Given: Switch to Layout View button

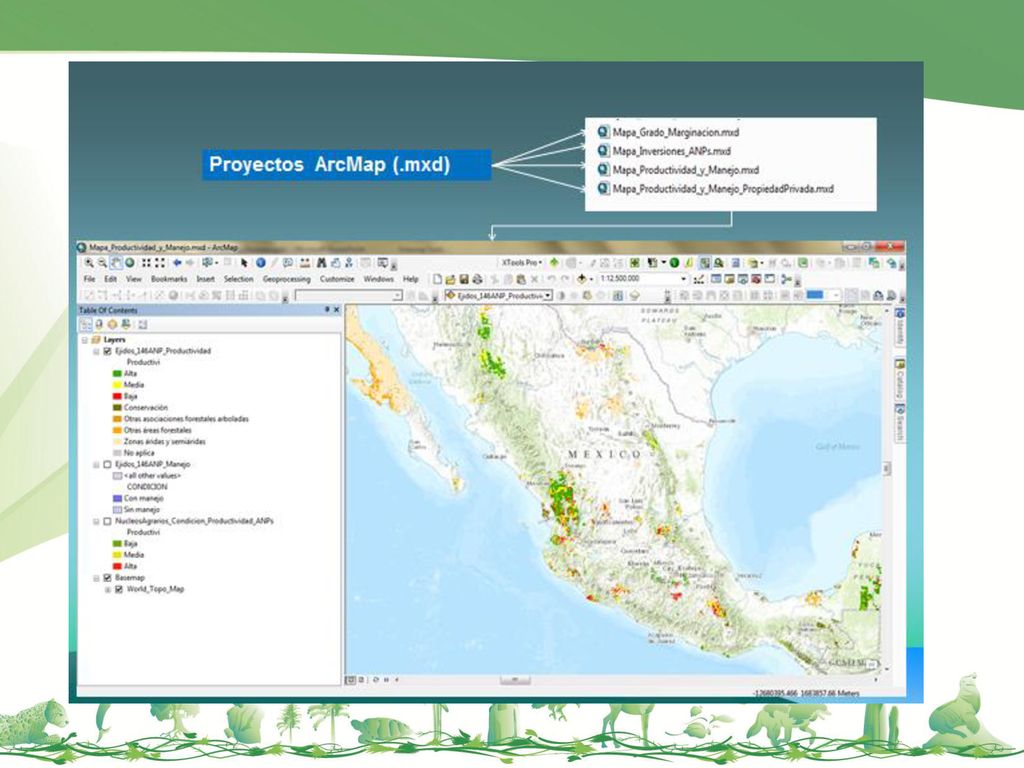Looking at the screenshot, I should 361,680.
